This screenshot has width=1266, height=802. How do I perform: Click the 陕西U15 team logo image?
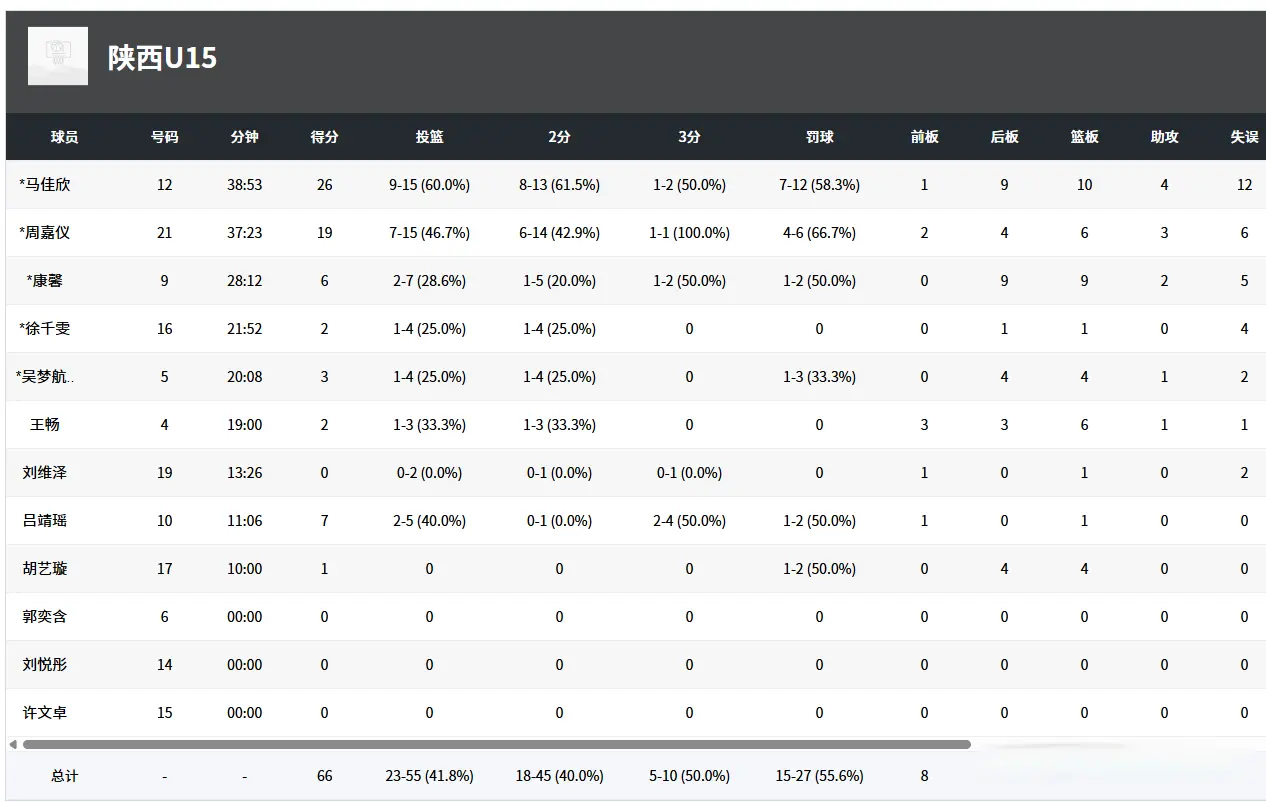tap(57, 56)
